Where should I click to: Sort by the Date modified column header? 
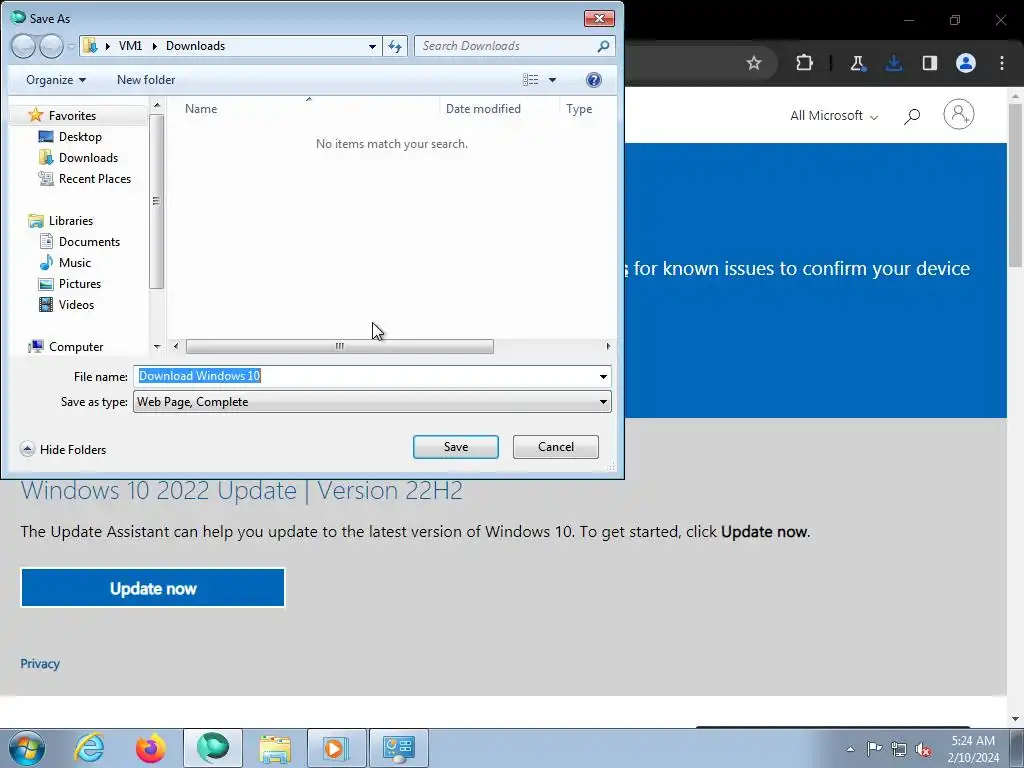[483, 109]
